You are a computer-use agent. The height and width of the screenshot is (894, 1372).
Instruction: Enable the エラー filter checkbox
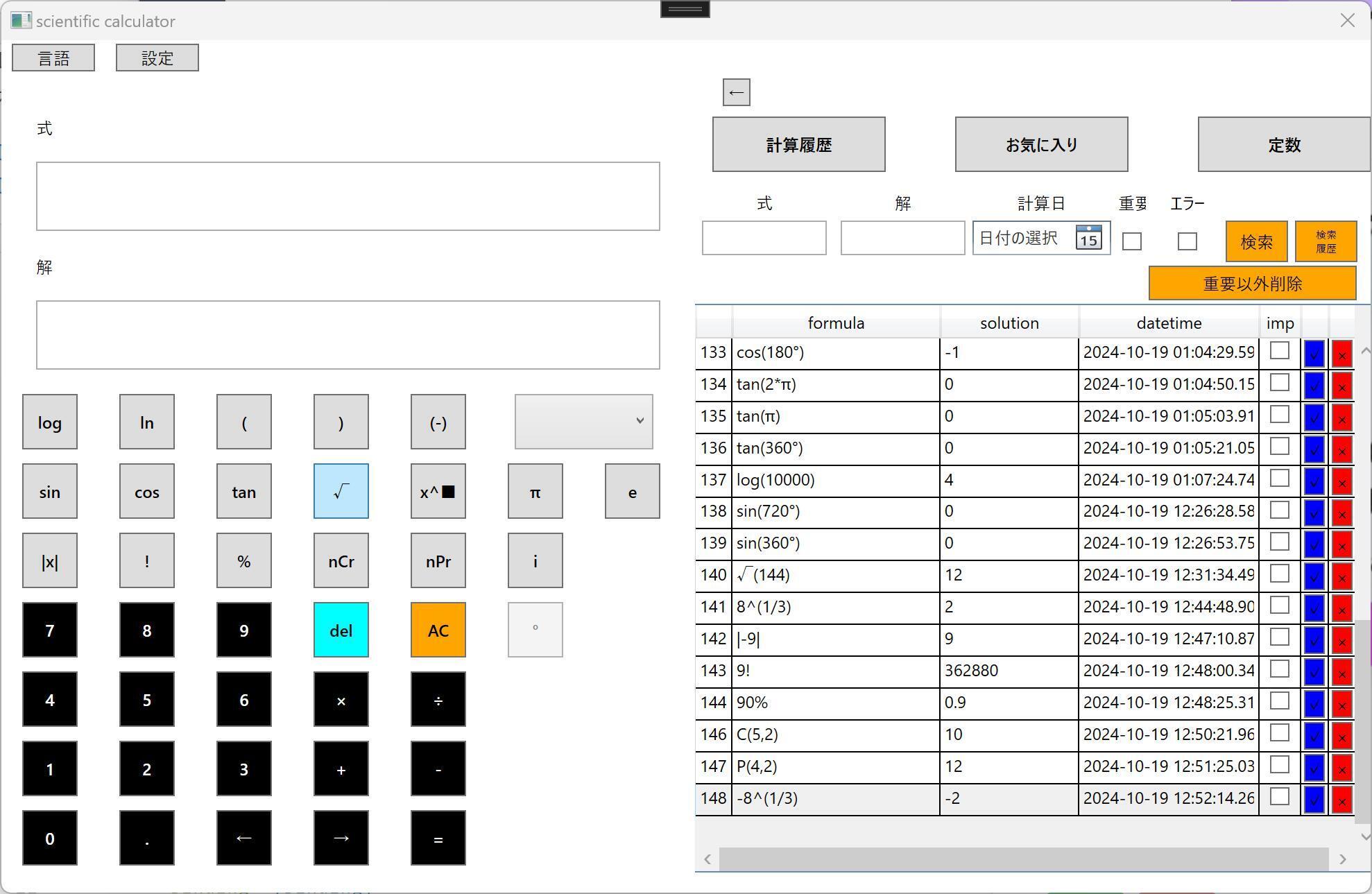pyautogui.click(x=1187, y=241)
